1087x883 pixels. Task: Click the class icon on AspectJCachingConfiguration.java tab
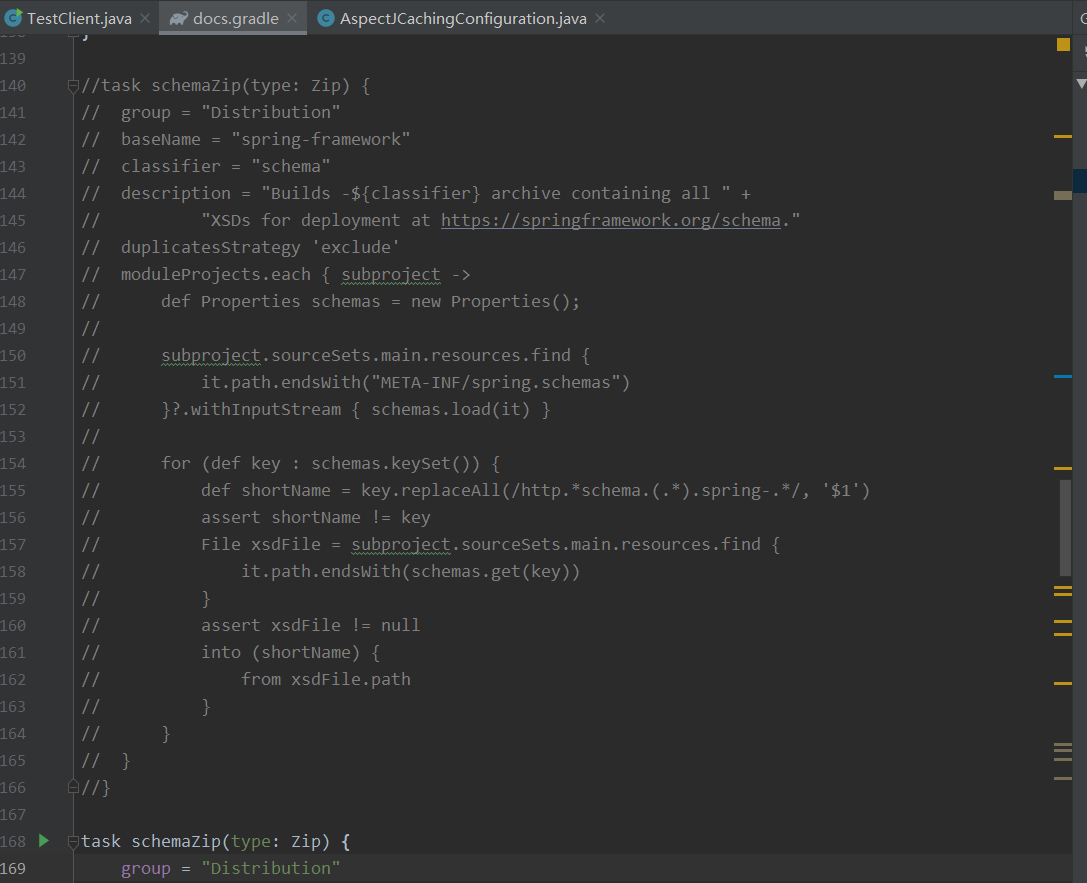(326, 19)
